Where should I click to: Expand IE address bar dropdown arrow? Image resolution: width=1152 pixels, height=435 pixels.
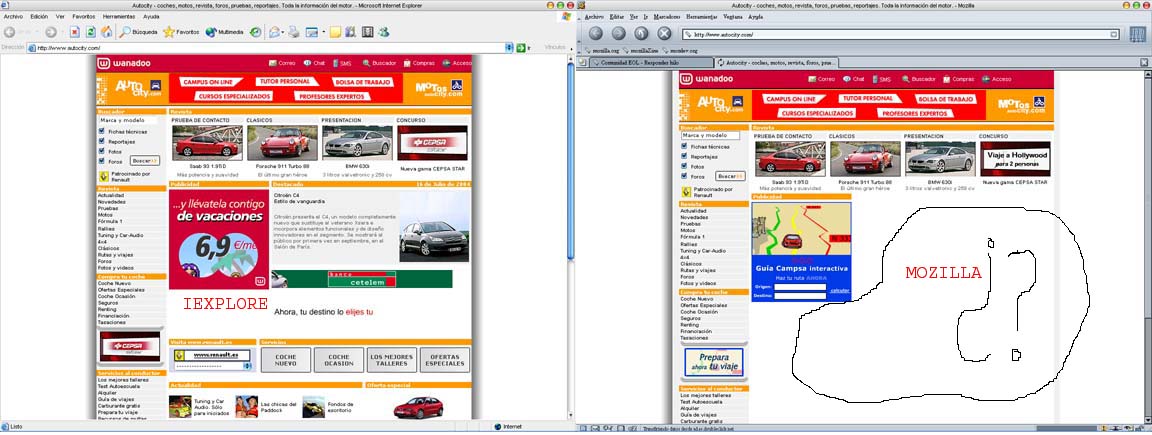pos(509,48)
